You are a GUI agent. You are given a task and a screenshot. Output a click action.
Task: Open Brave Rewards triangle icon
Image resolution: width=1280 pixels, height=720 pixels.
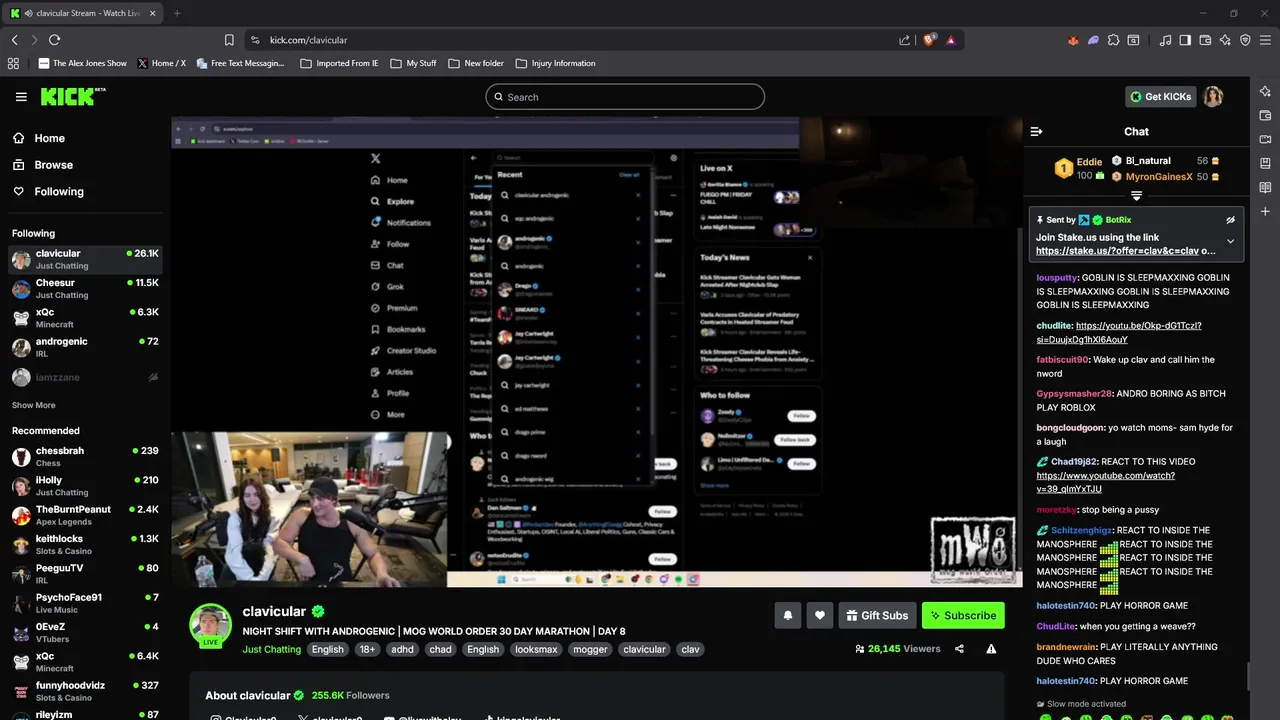point(950,40)
